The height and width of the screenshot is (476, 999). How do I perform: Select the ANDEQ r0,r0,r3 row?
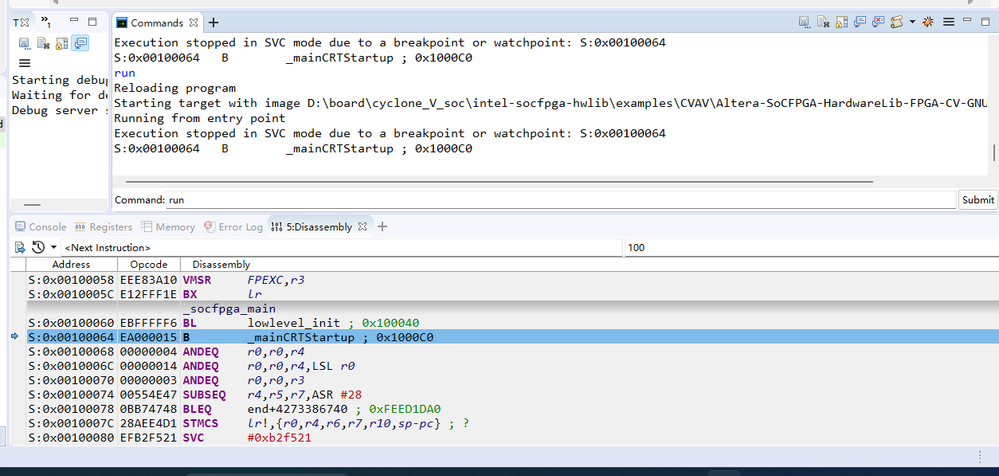(512, 380)
